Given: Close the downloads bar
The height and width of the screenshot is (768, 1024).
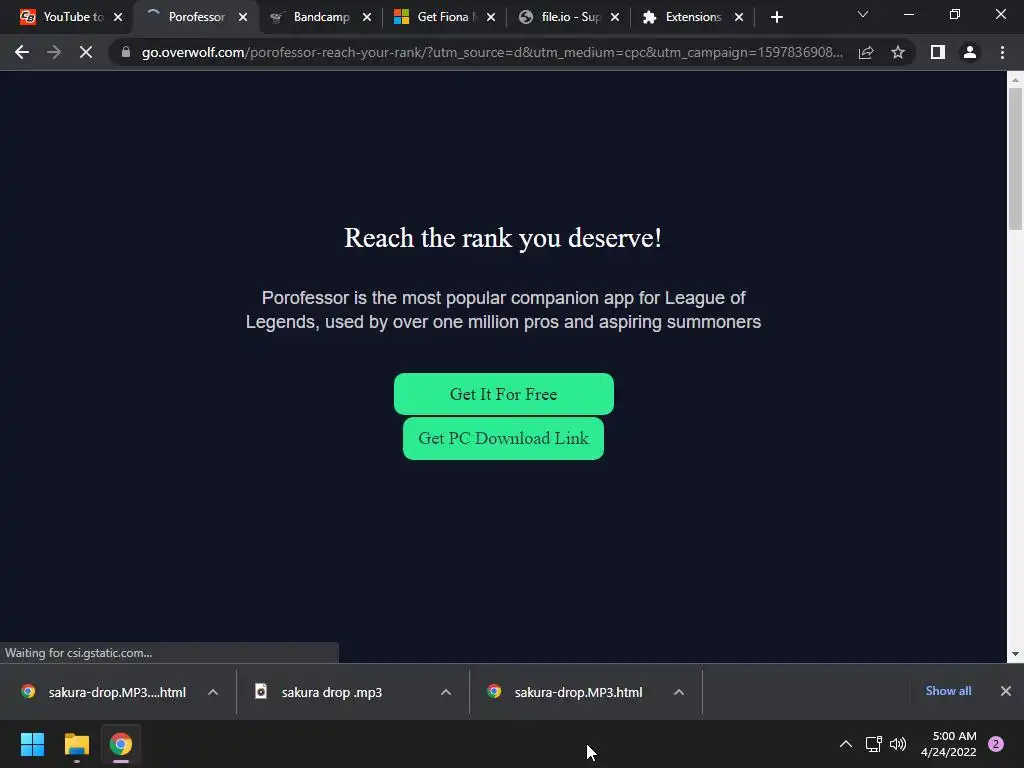Looking at the screenshot, I should coord(1006,691).
